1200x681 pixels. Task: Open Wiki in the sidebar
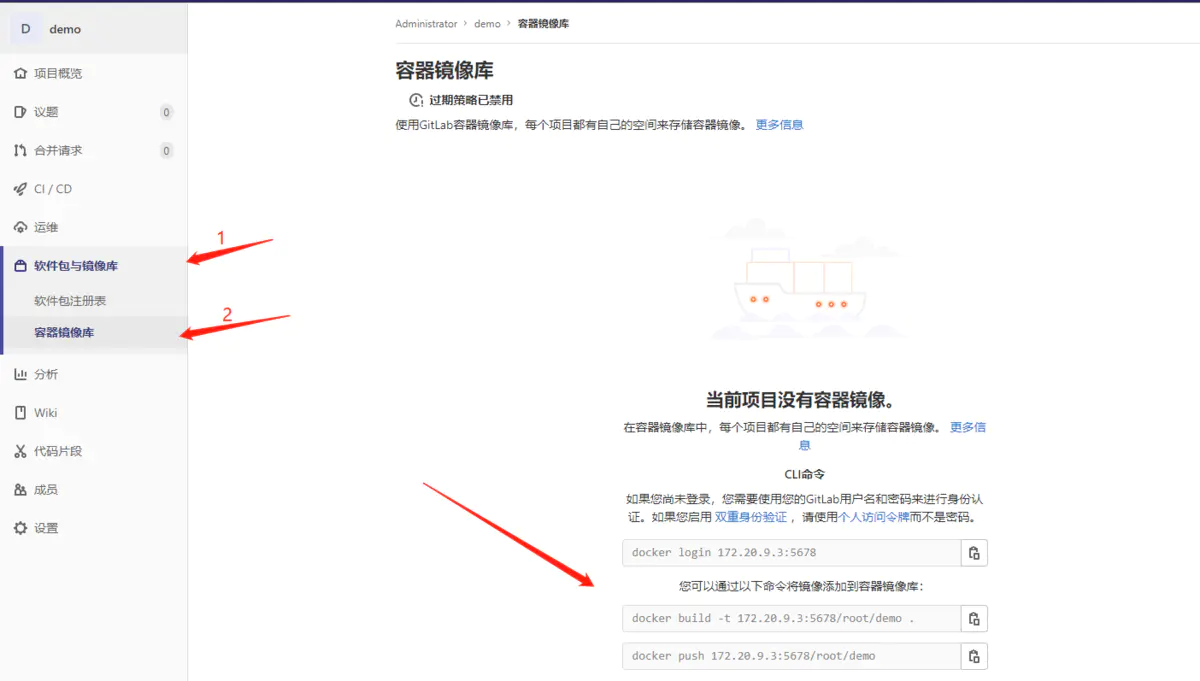coord(45,413)
